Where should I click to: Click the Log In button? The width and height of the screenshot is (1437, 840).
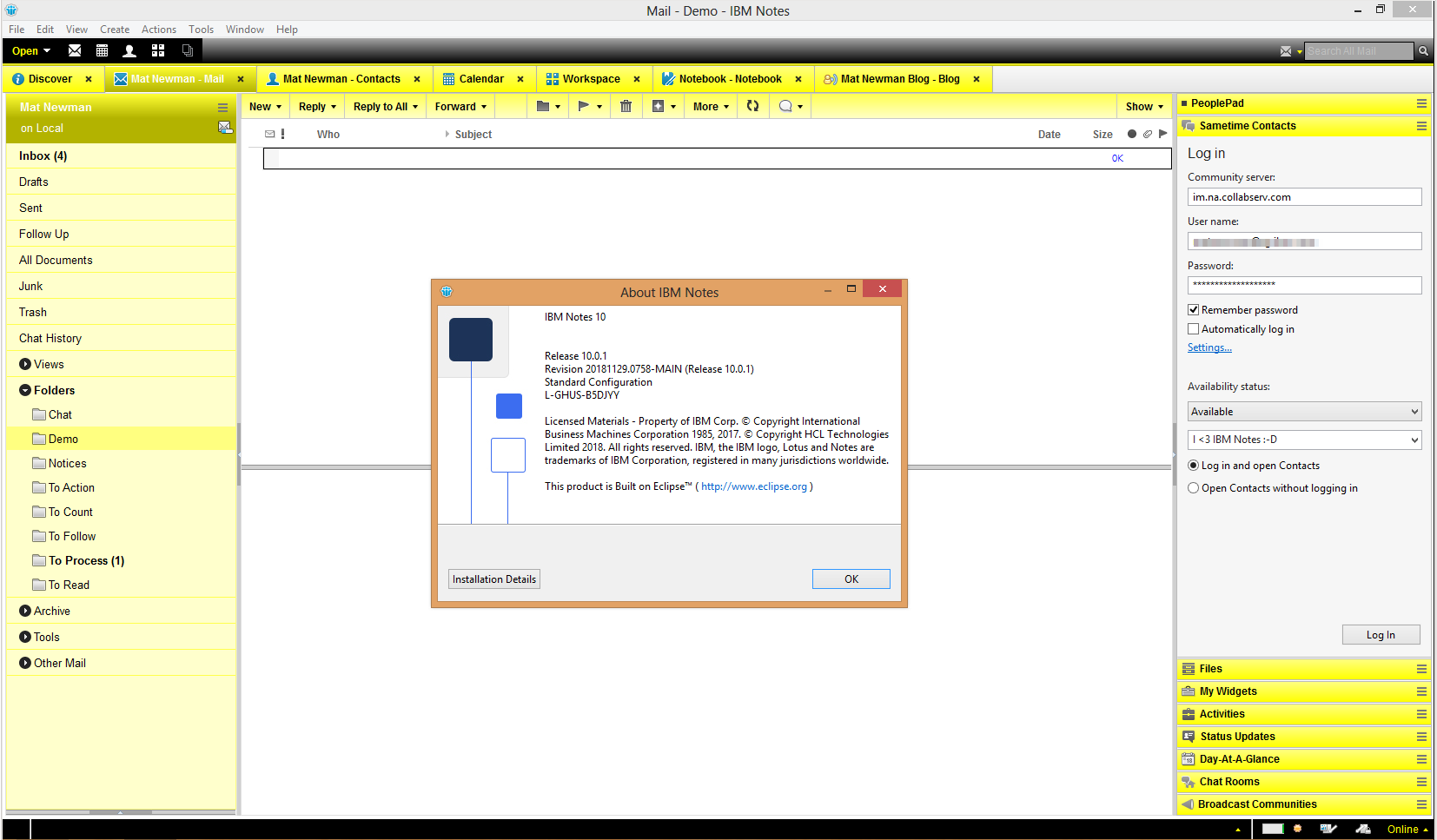click(1381, 635)
